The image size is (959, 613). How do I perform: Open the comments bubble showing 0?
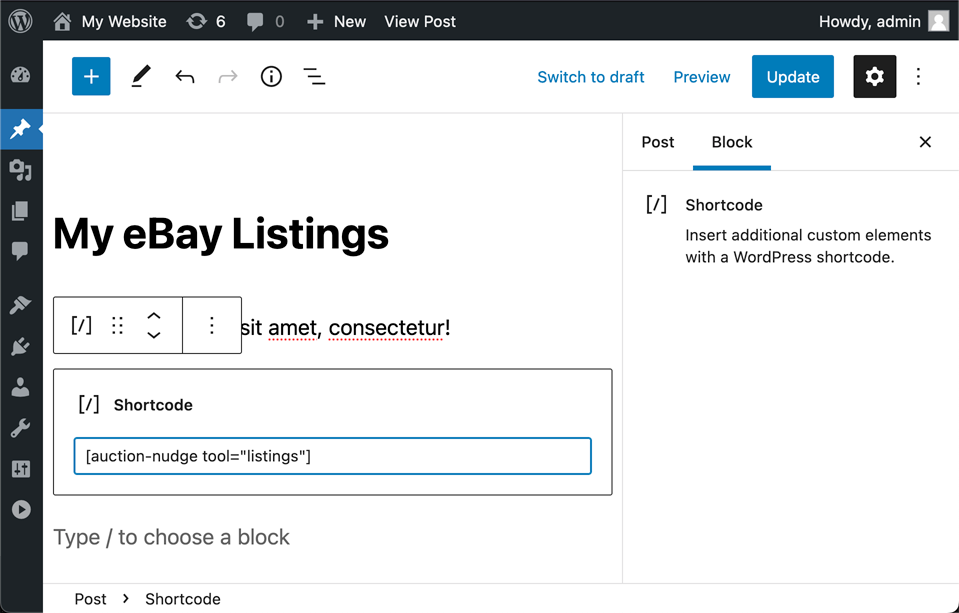(265, 21)
